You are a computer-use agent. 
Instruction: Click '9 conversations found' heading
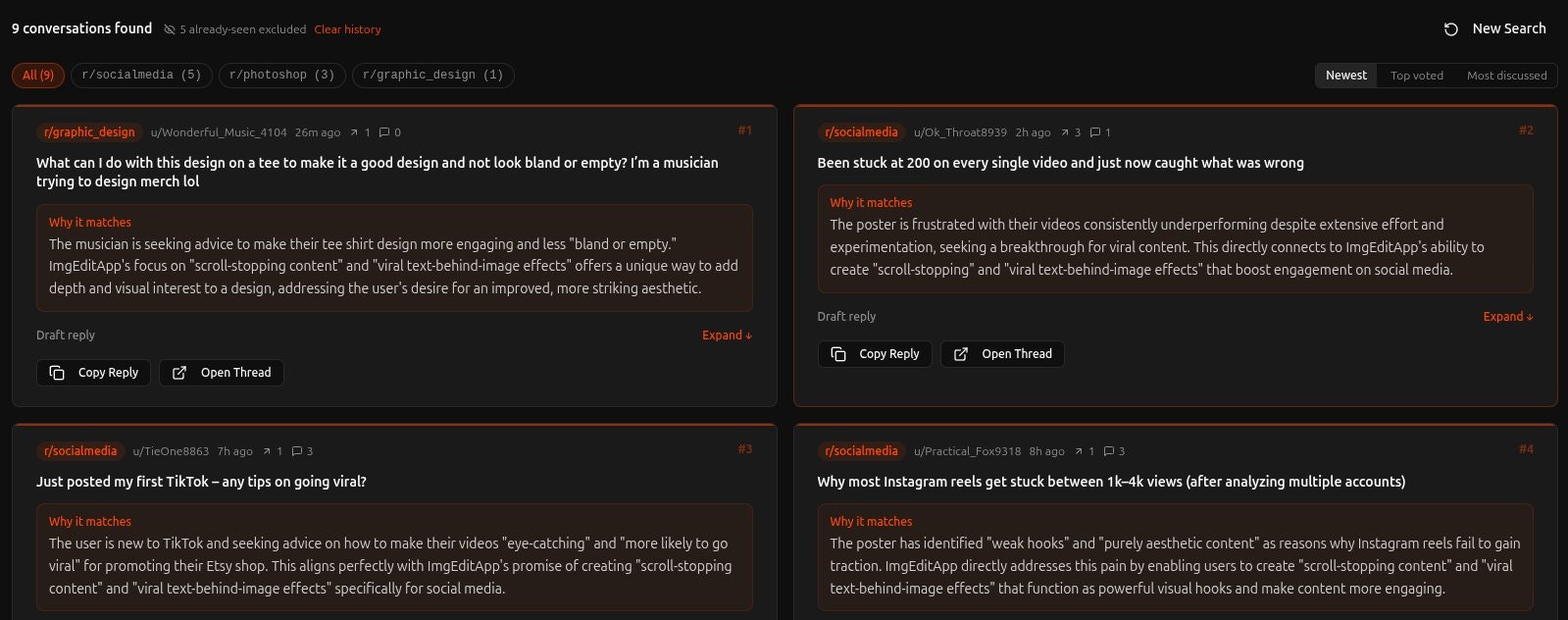click(x=82, y=28)
